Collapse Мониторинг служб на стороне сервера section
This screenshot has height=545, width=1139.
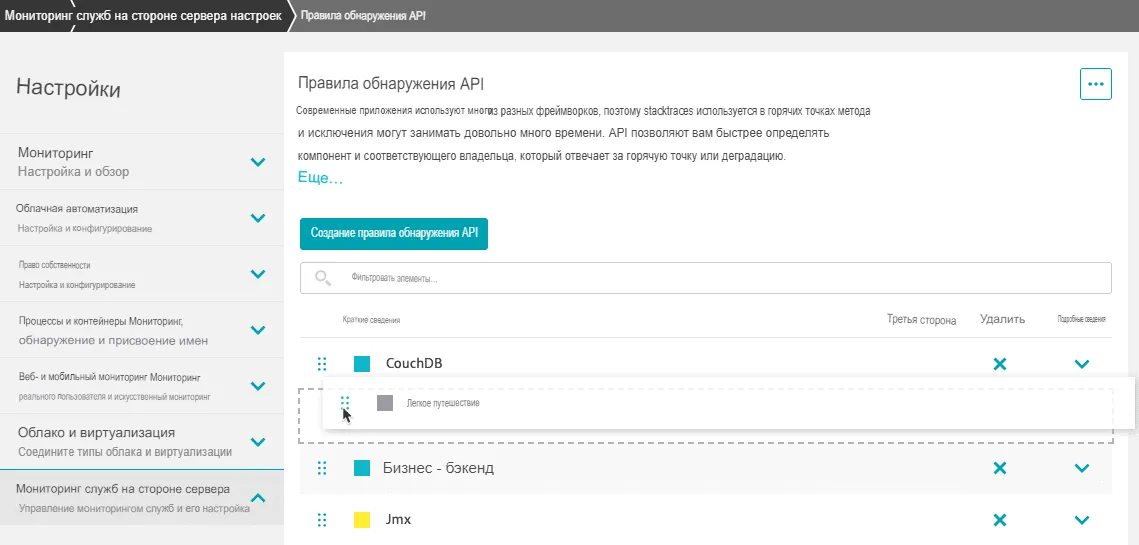point(257,498)
